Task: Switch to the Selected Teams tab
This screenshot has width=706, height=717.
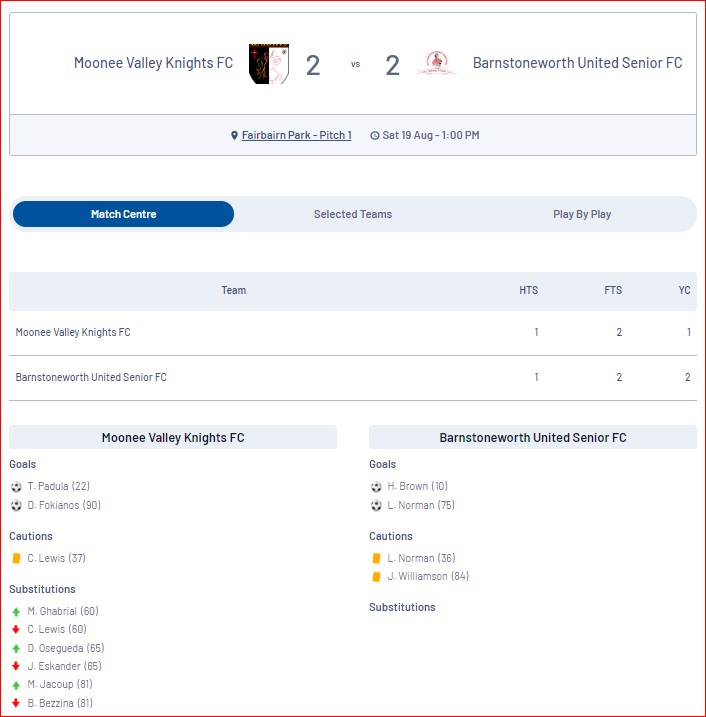Action: pyautogui.click(x=353, y=214)
